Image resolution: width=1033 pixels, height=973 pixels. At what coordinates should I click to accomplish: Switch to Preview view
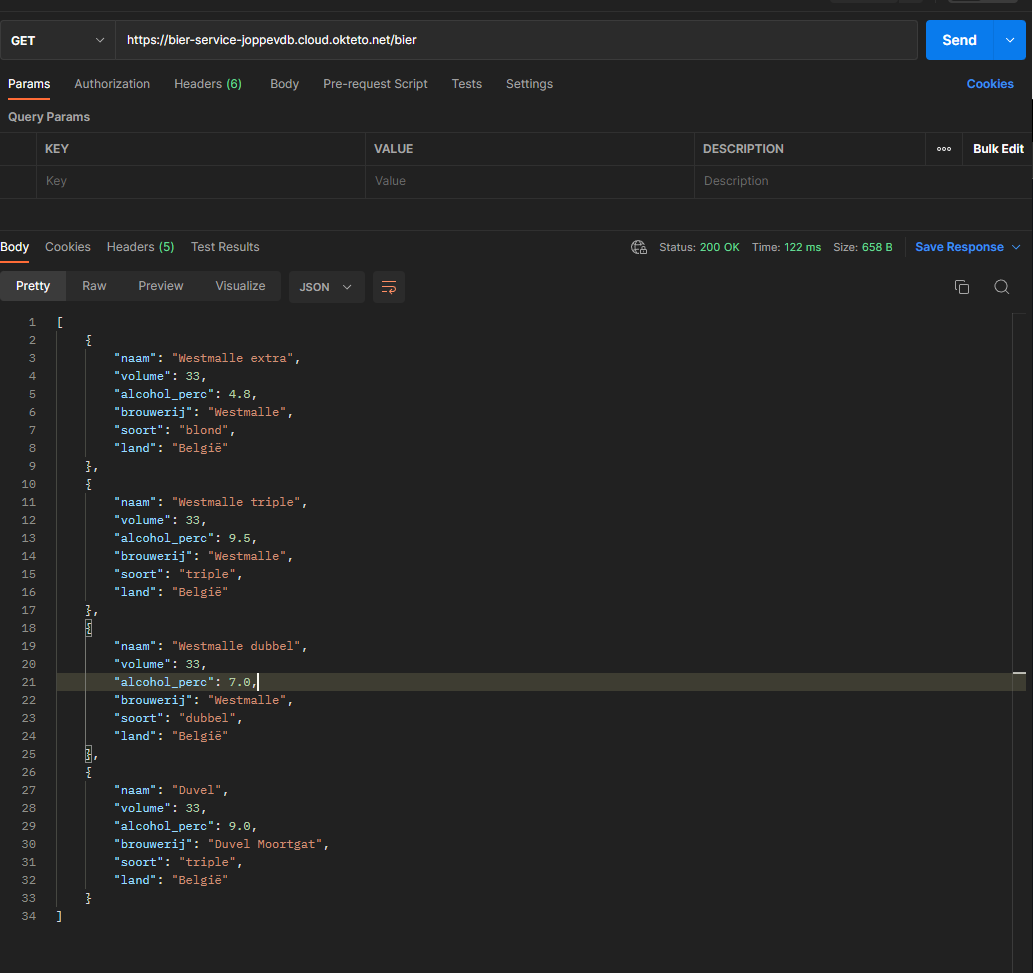pos(161,286)
